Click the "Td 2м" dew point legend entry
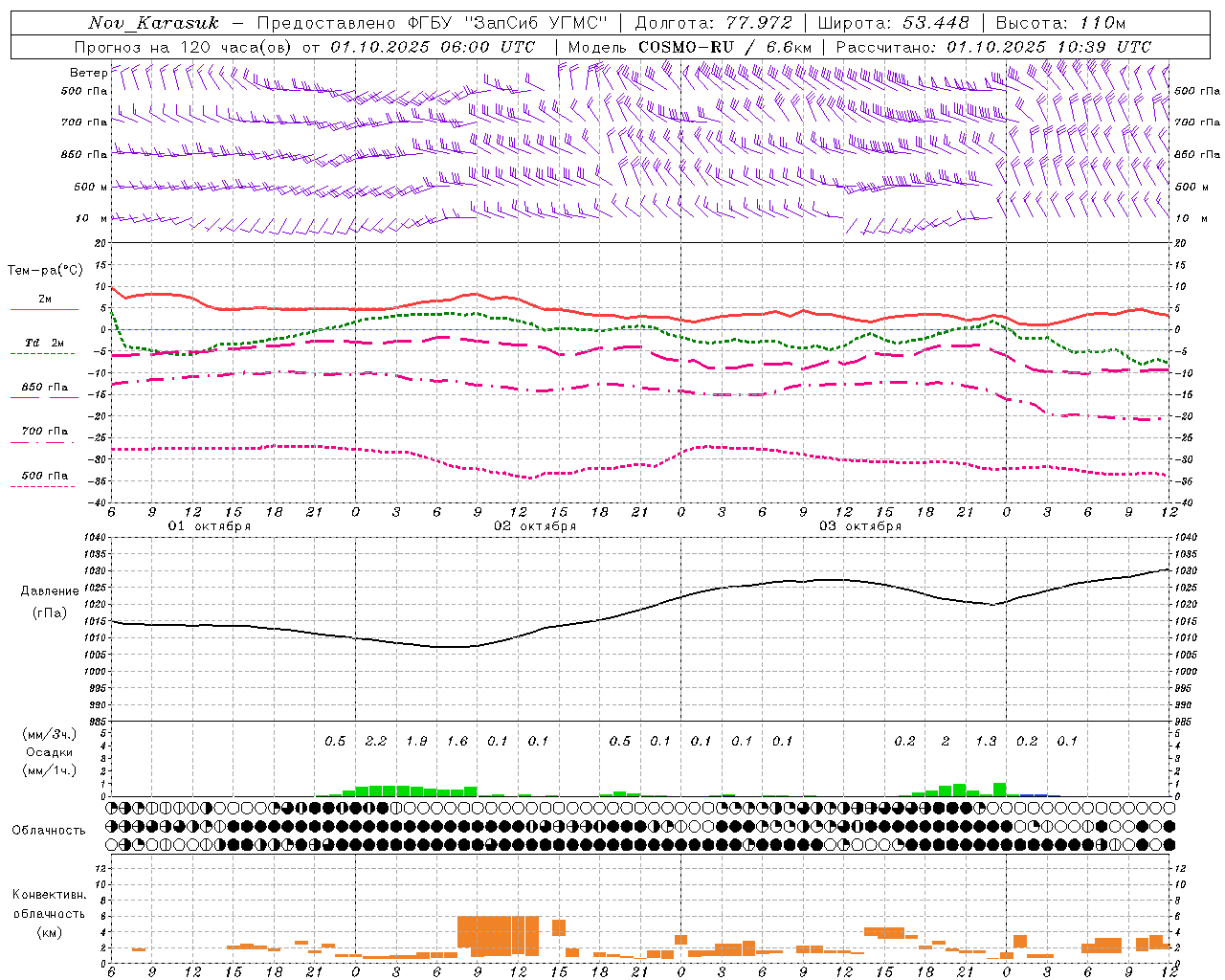The image size is (1225, 980). coord(44,343)
